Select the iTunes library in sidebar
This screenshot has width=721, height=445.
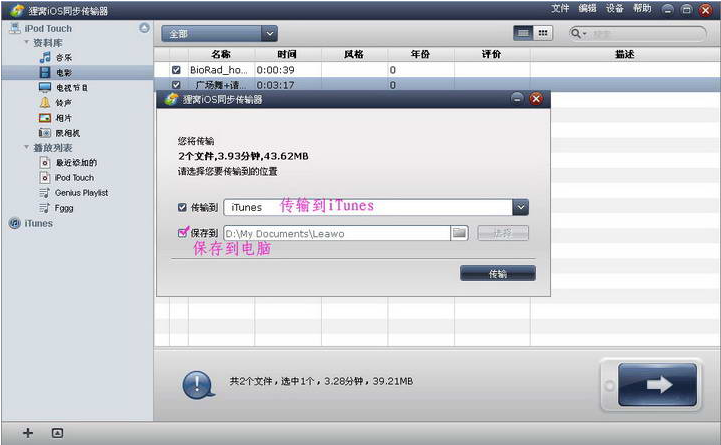point(39,223)
